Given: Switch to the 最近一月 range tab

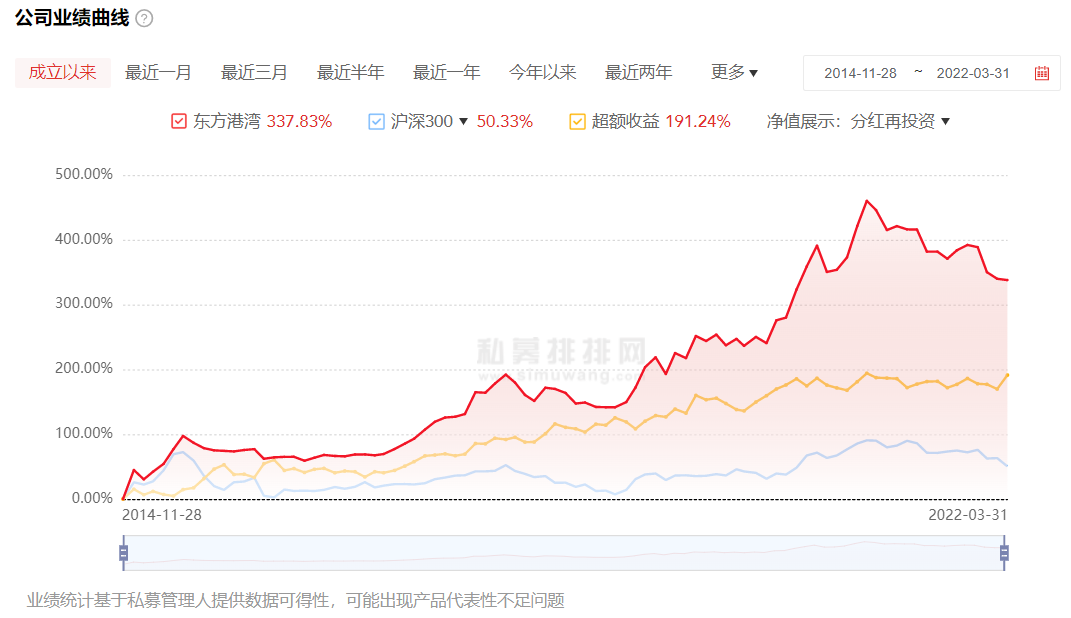Looking at the screenshot, I should tap(158, 72).
